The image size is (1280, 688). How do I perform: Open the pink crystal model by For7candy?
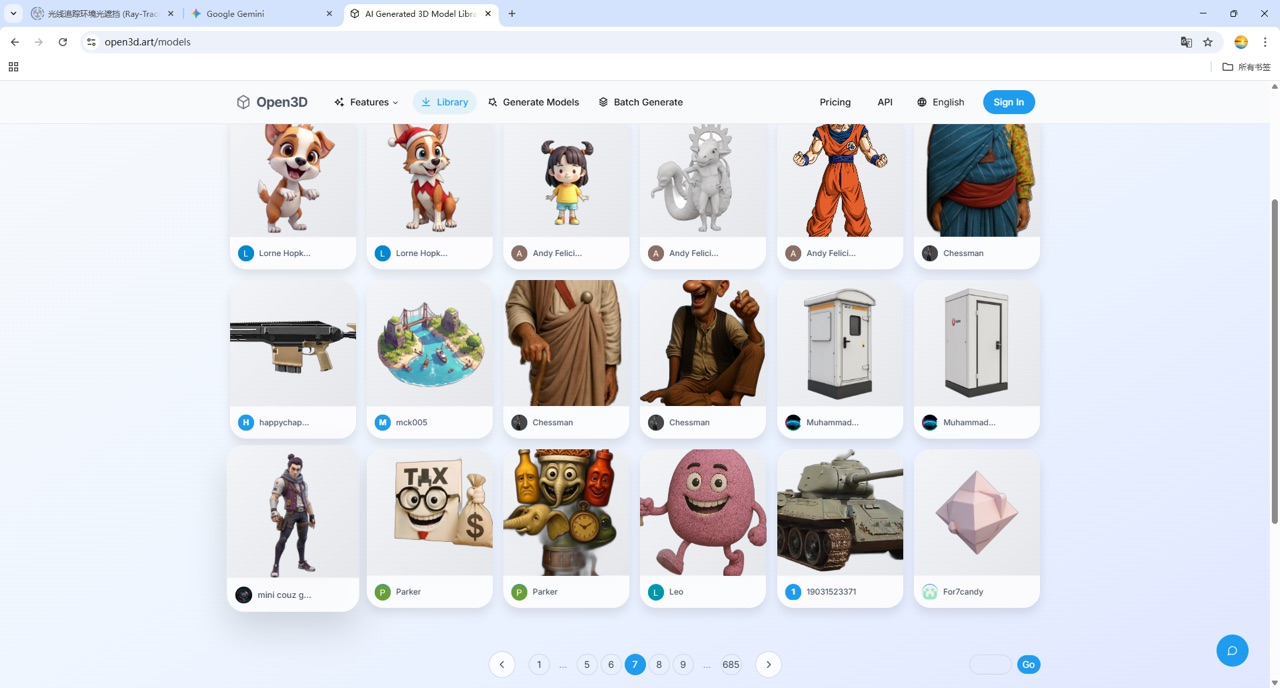coord(977,512)
